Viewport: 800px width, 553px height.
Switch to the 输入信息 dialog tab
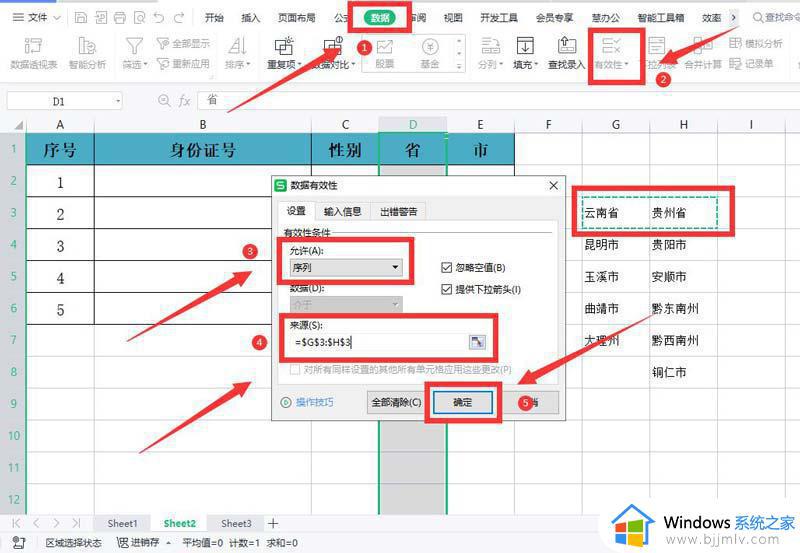point(342,212)
